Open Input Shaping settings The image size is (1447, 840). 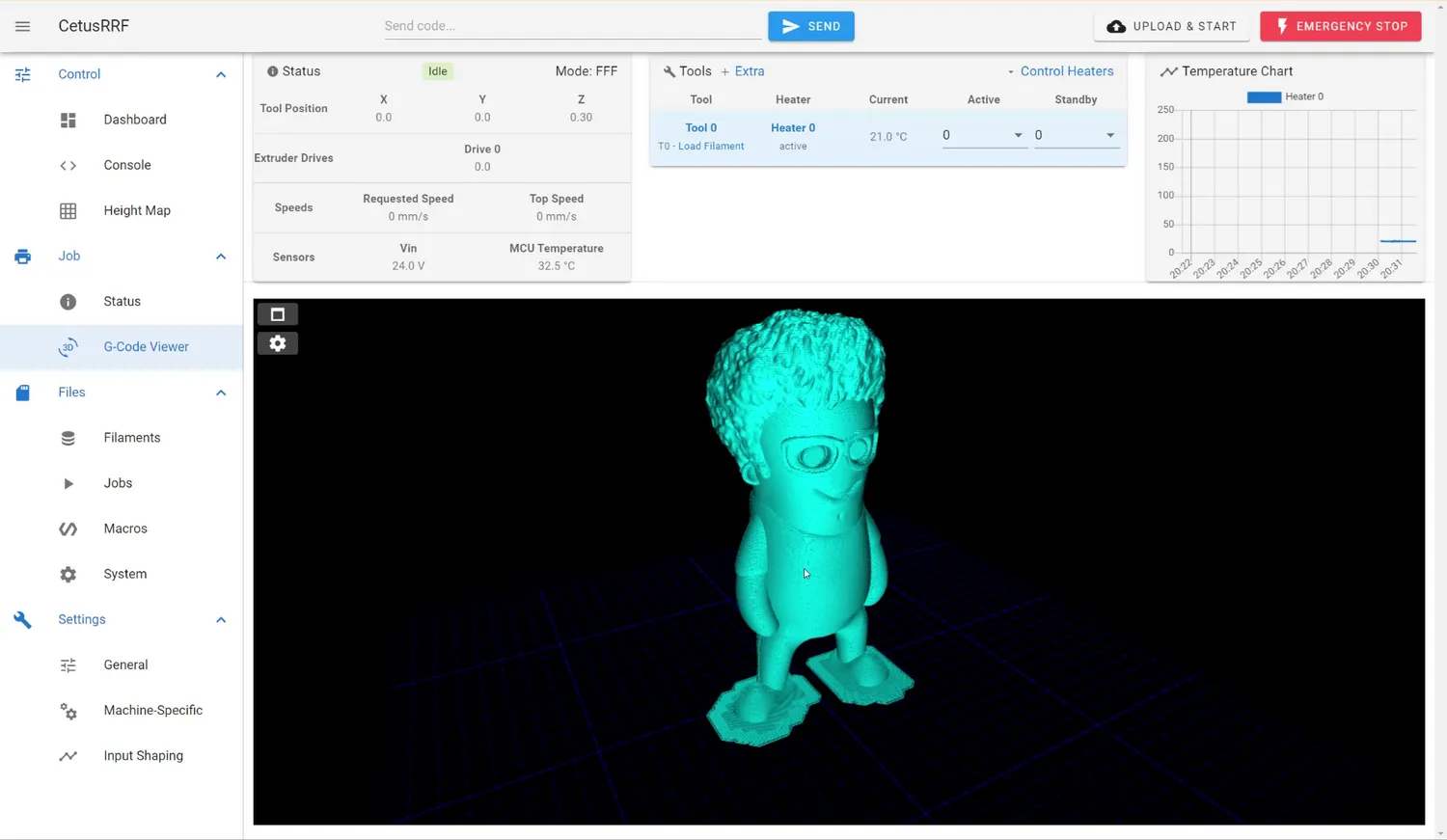(144, 756)
